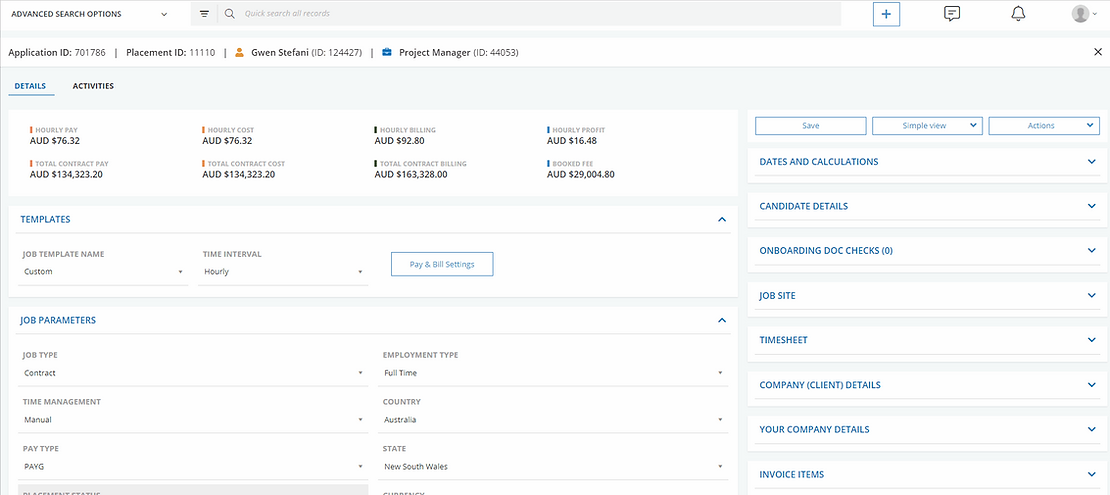Close the placement record with X

pos(1097,52)
